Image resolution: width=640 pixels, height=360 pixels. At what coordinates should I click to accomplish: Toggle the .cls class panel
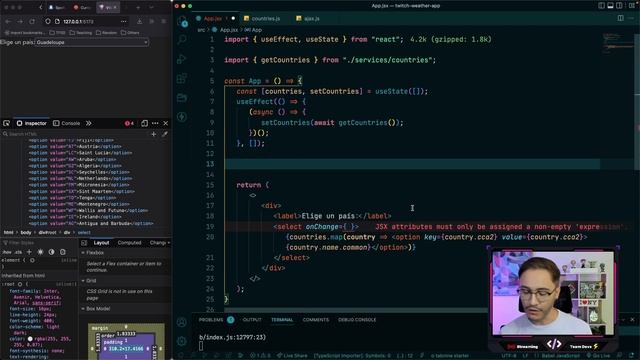[18, 252]
